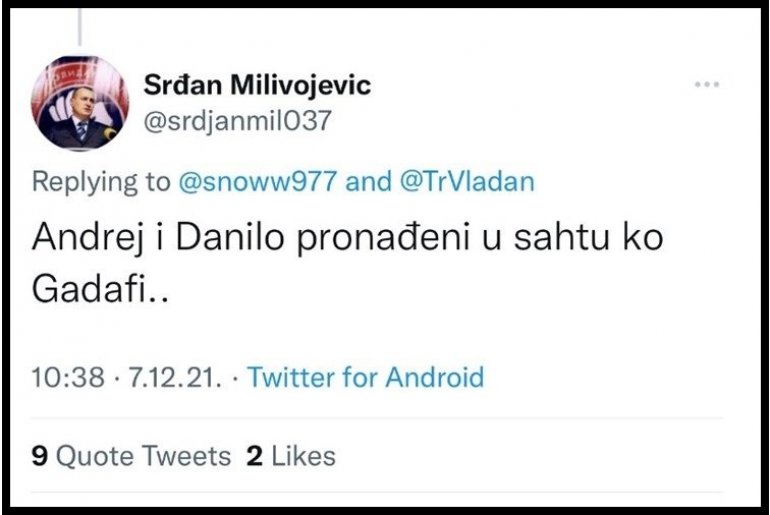Image resolution: width=770 pixels, height=515 pixels.
Task: Open the tweet's three-dot more options menu
Action: point(707,84)
